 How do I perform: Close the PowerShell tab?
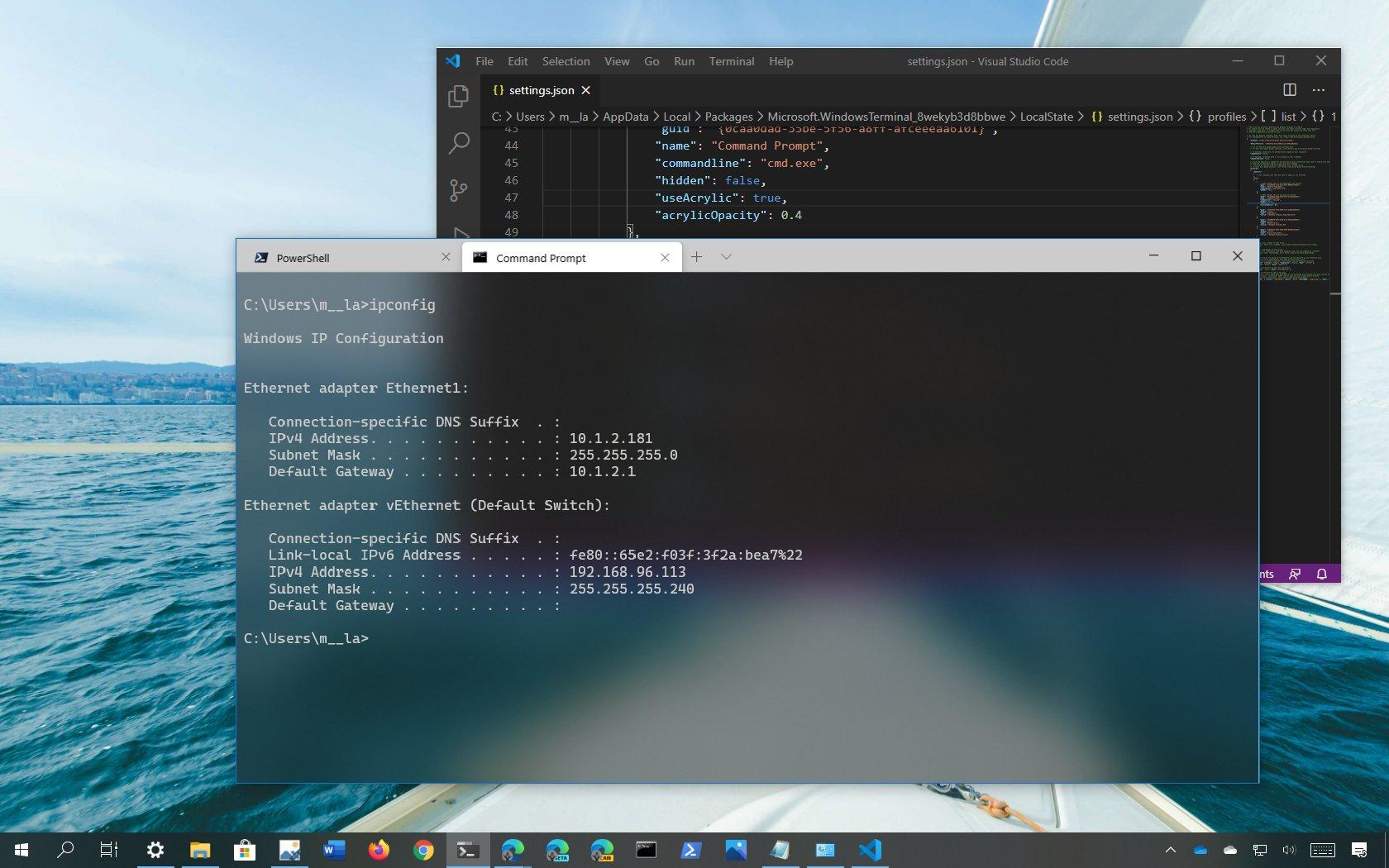[446, 257]
